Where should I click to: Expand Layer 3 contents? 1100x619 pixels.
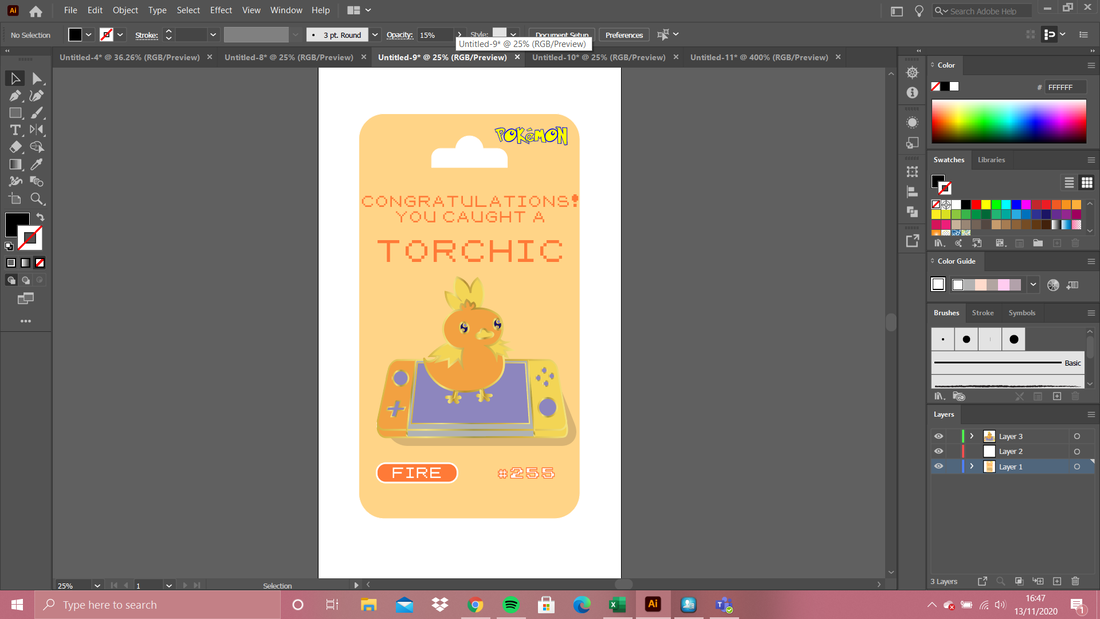972,437
